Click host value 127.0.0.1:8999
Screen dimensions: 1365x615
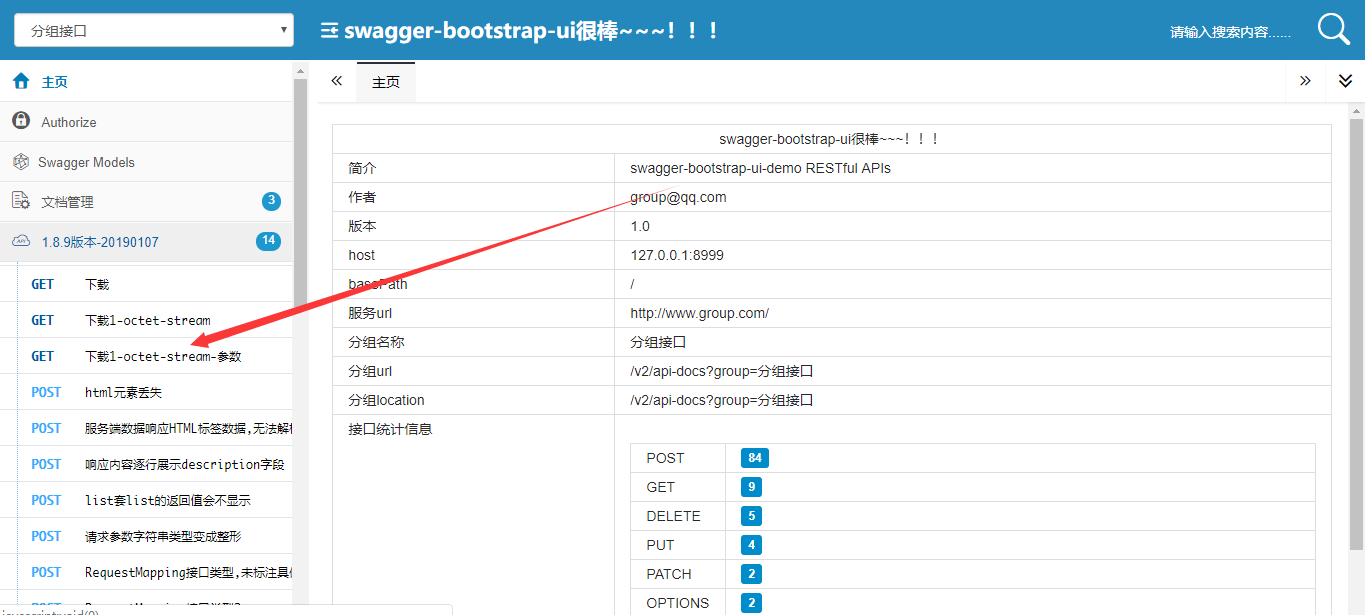pos(677,255)
